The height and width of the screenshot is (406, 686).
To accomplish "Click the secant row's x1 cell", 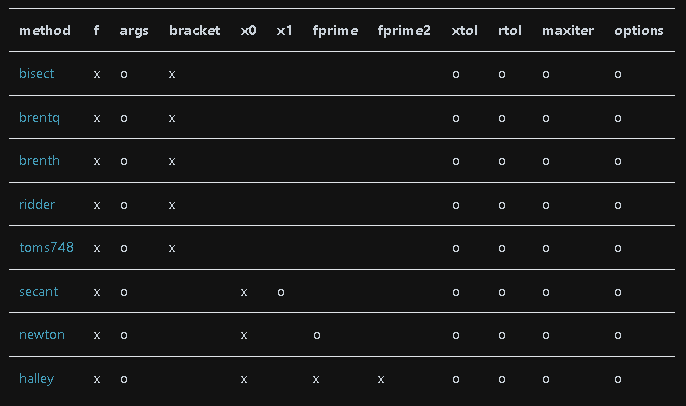I will (x=281, y=292).
